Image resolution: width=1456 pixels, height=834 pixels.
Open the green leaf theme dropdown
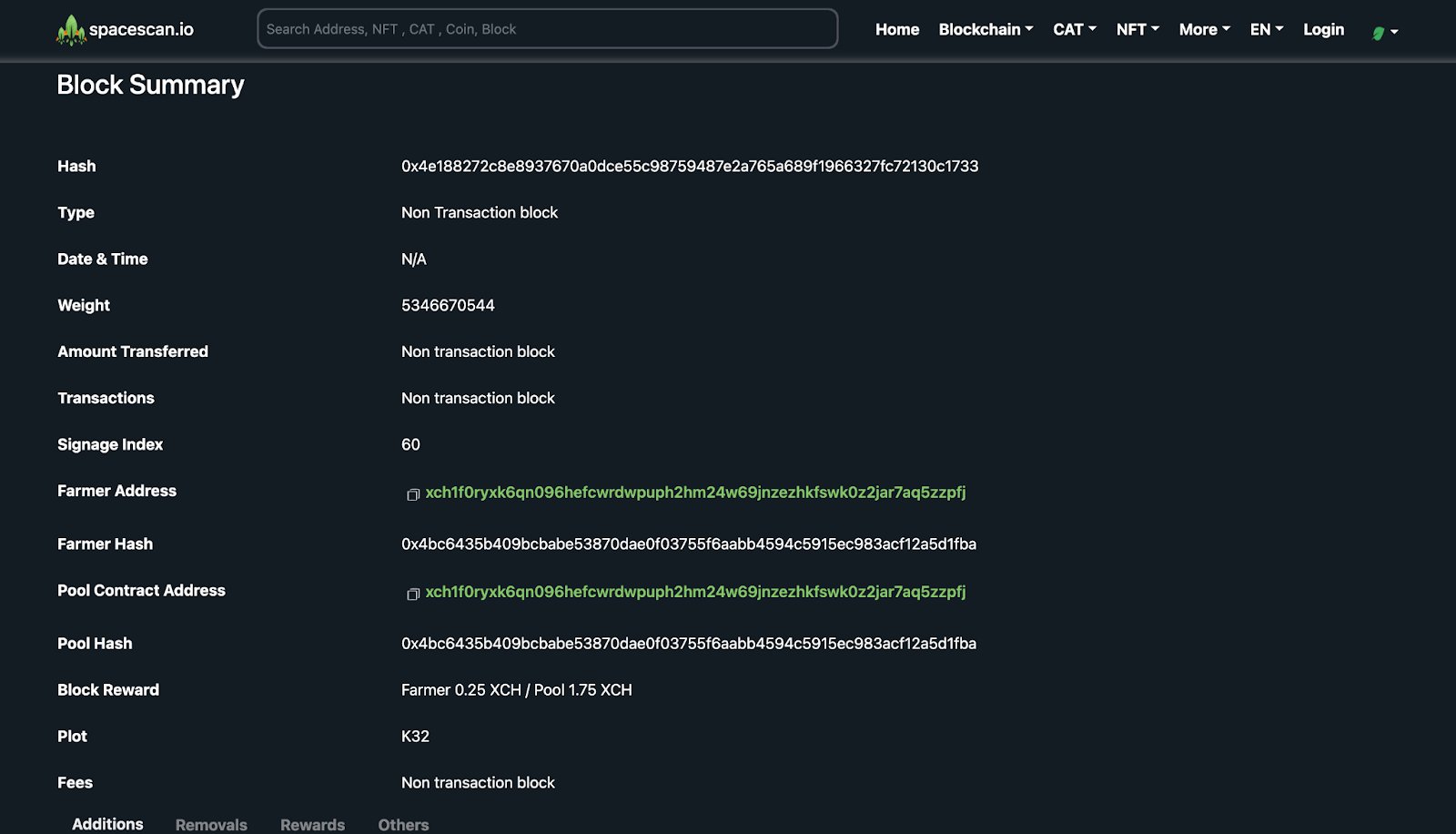[x=1385, y=32]
